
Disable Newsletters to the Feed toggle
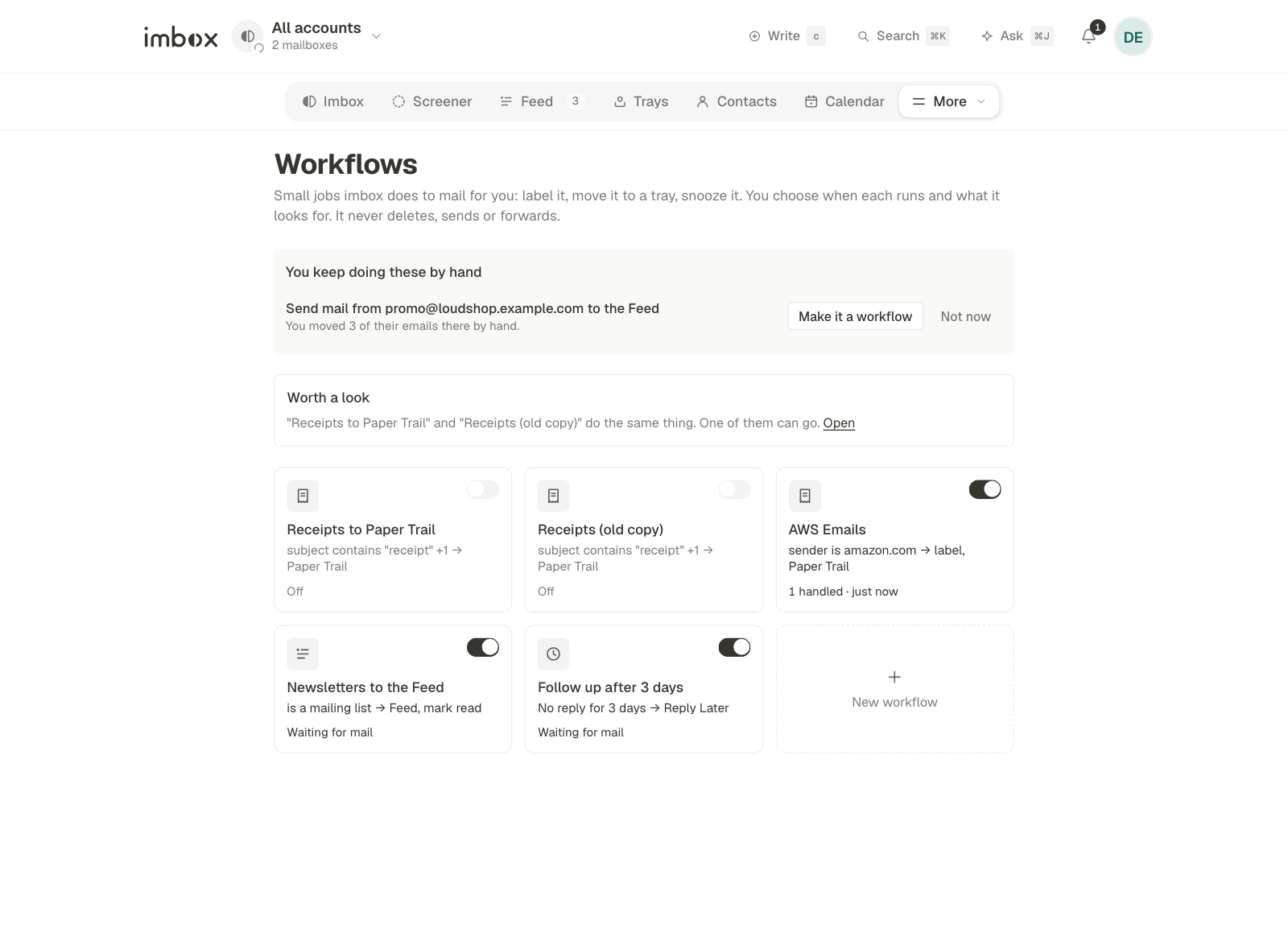[x=483, y=647]
